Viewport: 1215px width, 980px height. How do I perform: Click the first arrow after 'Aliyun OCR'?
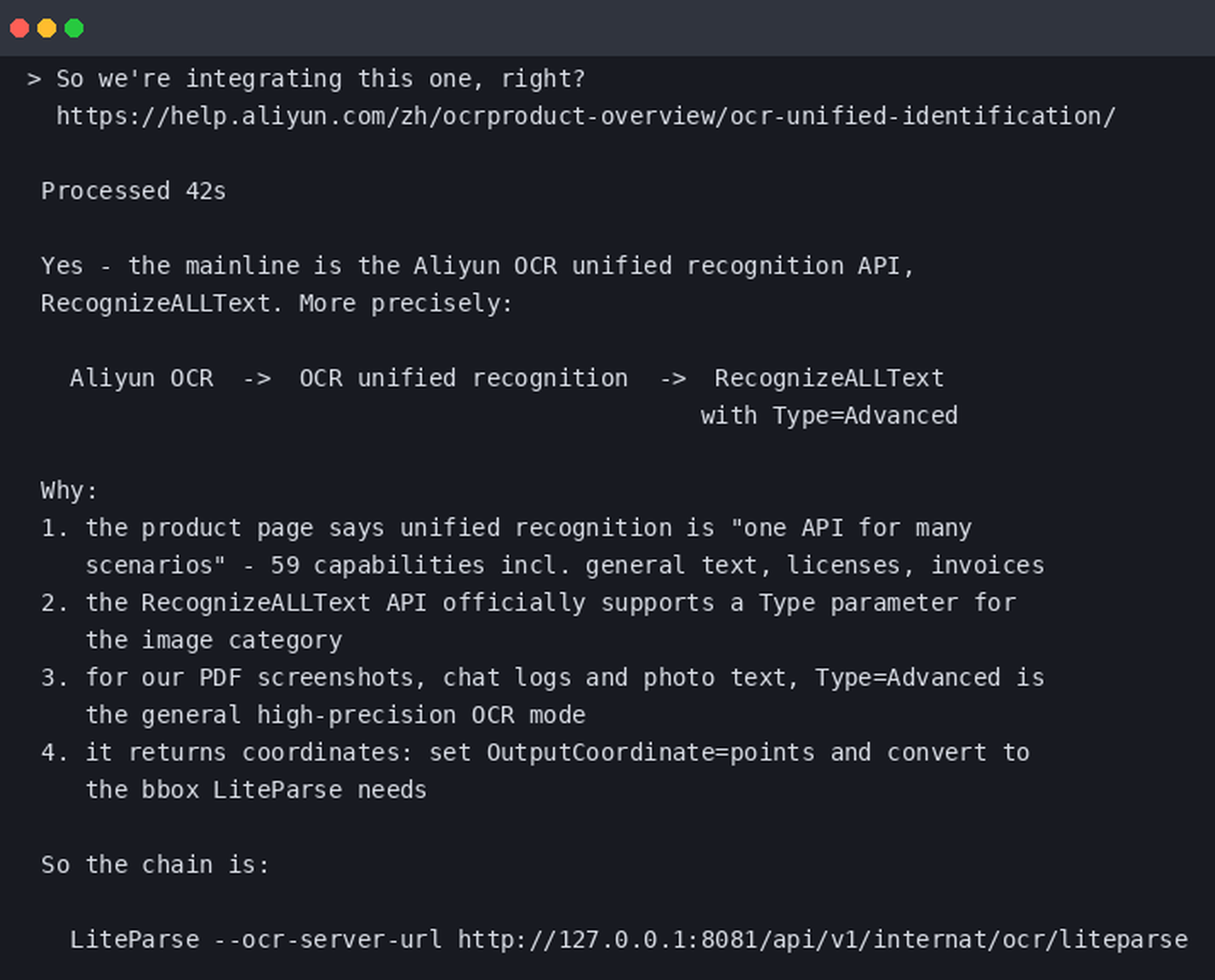257,379
